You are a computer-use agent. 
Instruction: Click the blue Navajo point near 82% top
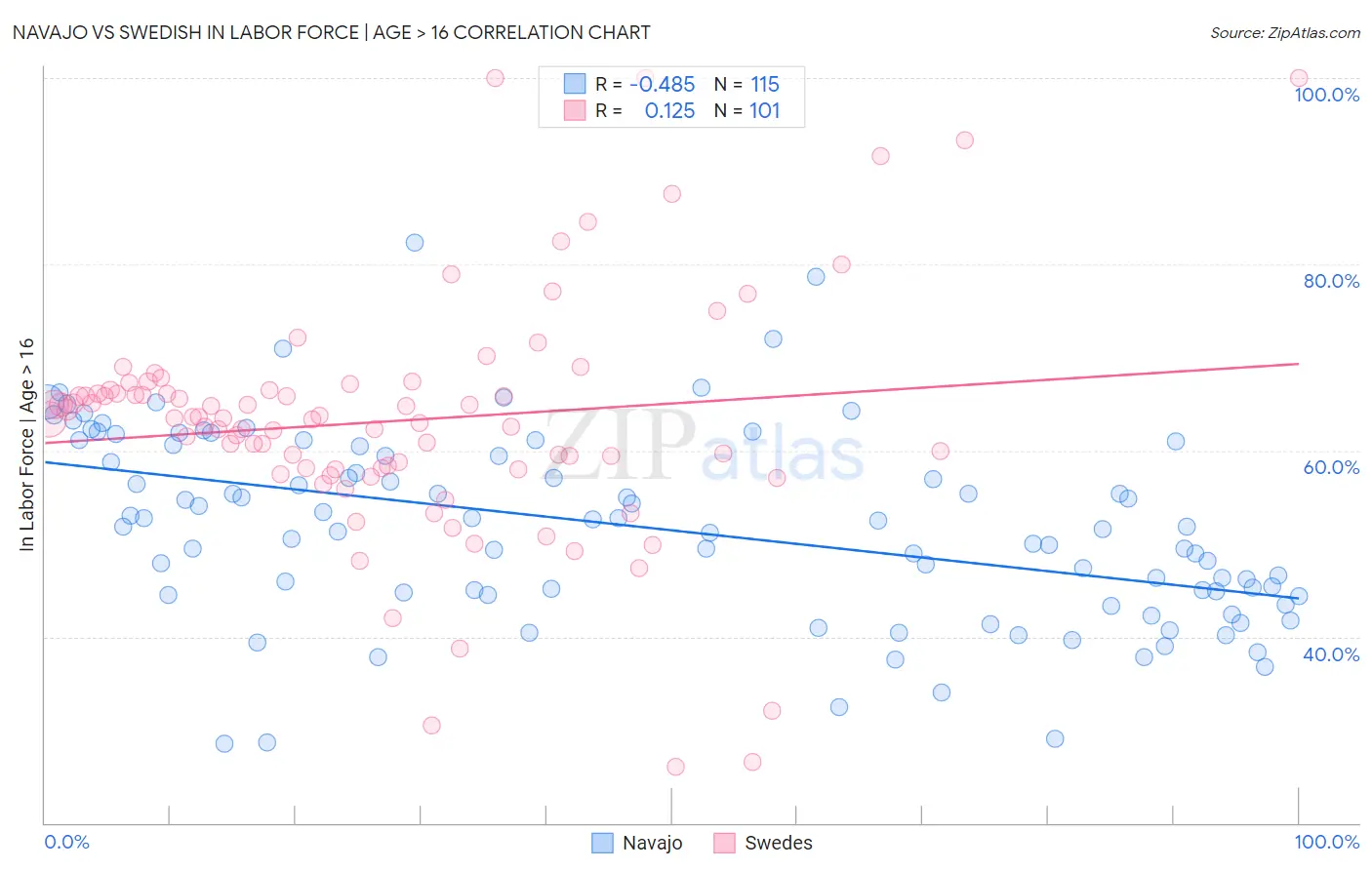click(415, 243)
